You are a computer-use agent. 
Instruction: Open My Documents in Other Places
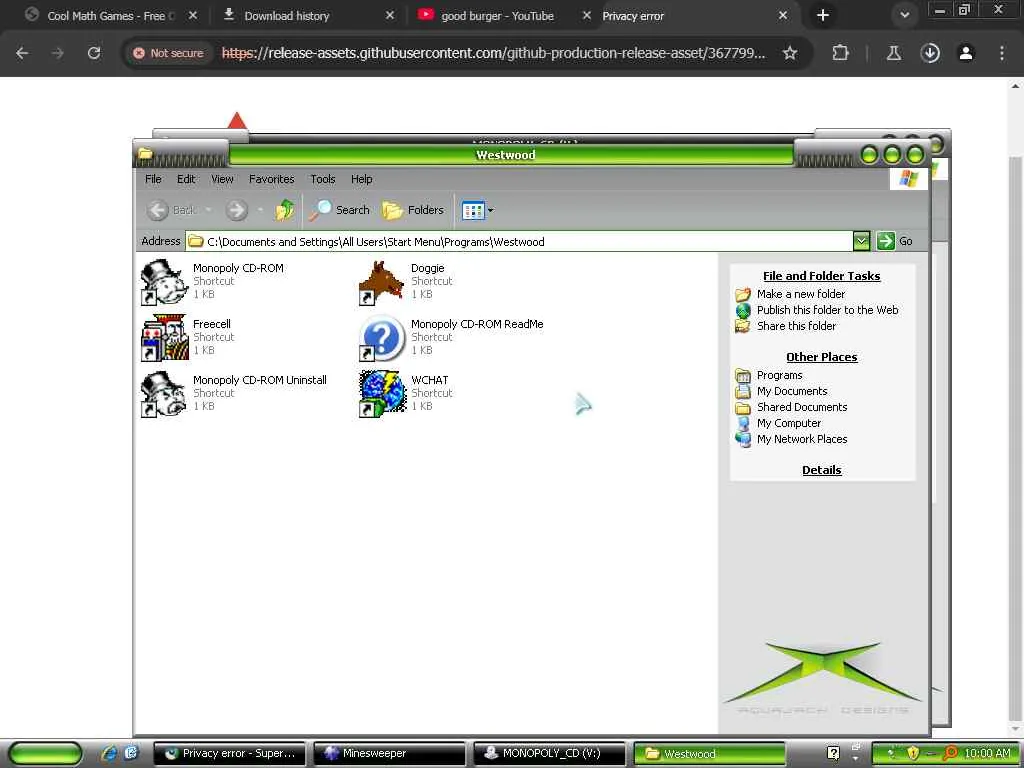(792, 391)
